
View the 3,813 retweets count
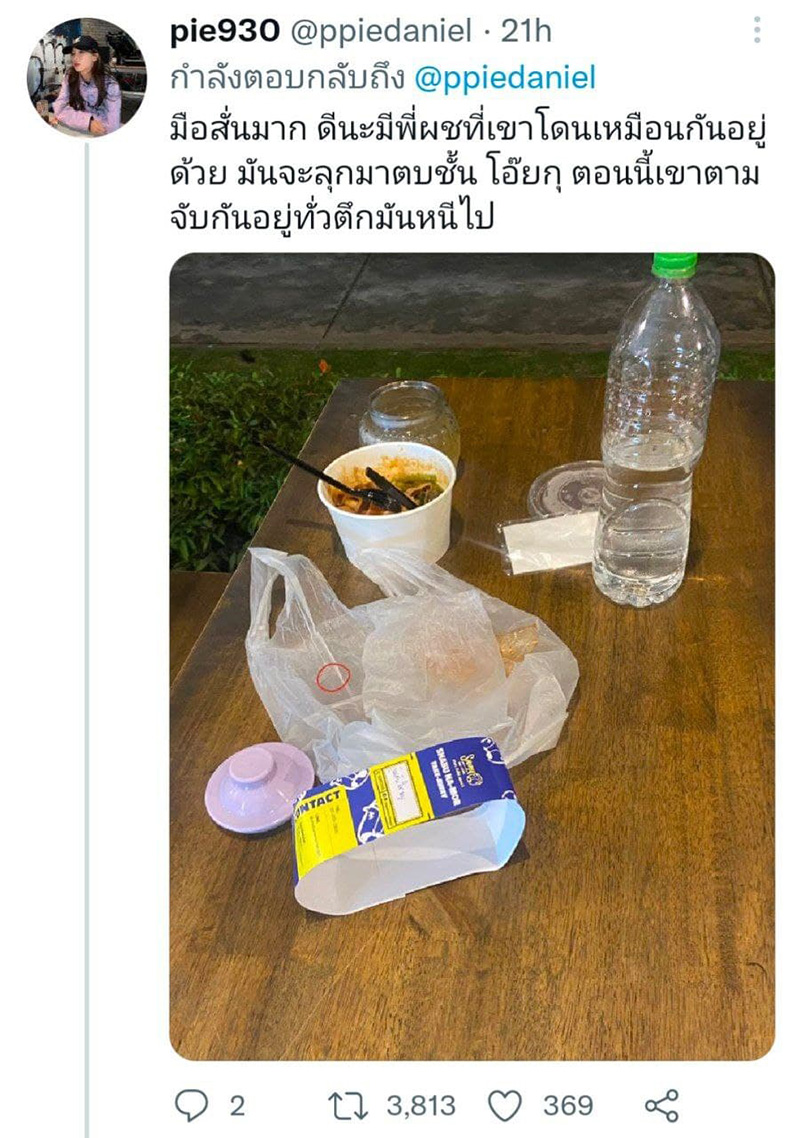pos(420,1106)
